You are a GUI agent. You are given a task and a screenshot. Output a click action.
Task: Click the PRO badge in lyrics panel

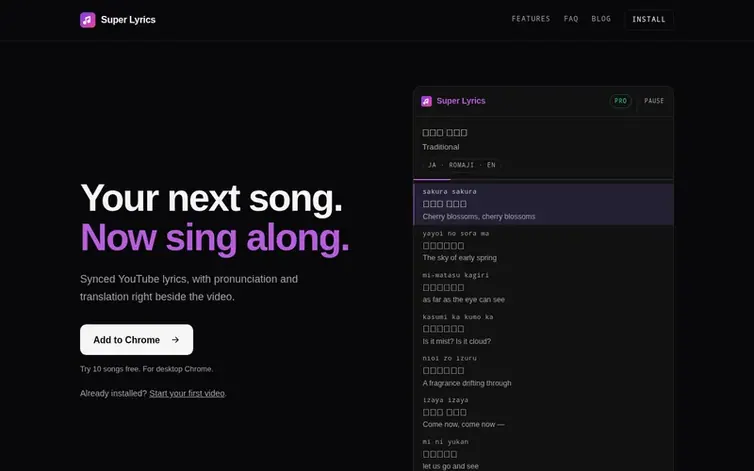pos(620,101)
